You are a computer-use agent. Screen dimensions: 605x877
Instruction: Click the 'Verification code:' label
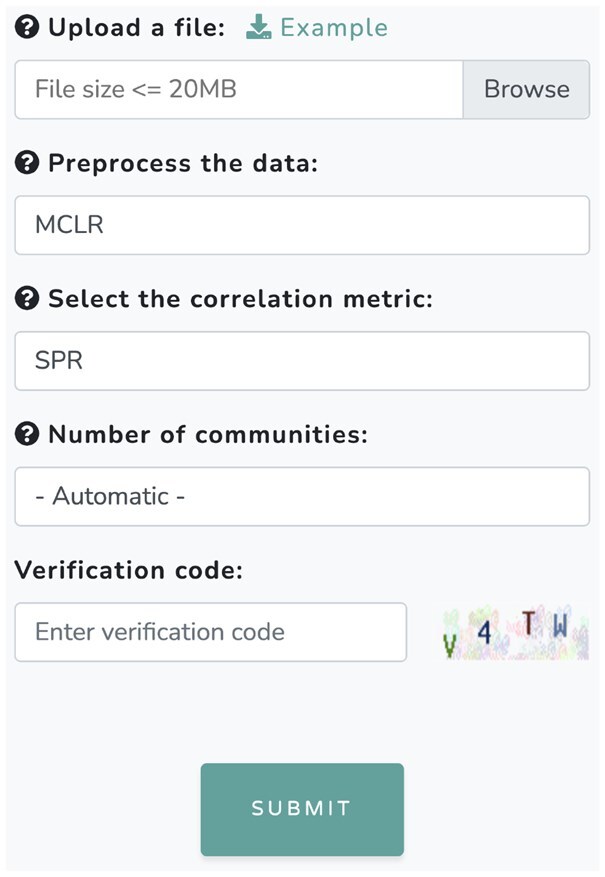[129, 571]
